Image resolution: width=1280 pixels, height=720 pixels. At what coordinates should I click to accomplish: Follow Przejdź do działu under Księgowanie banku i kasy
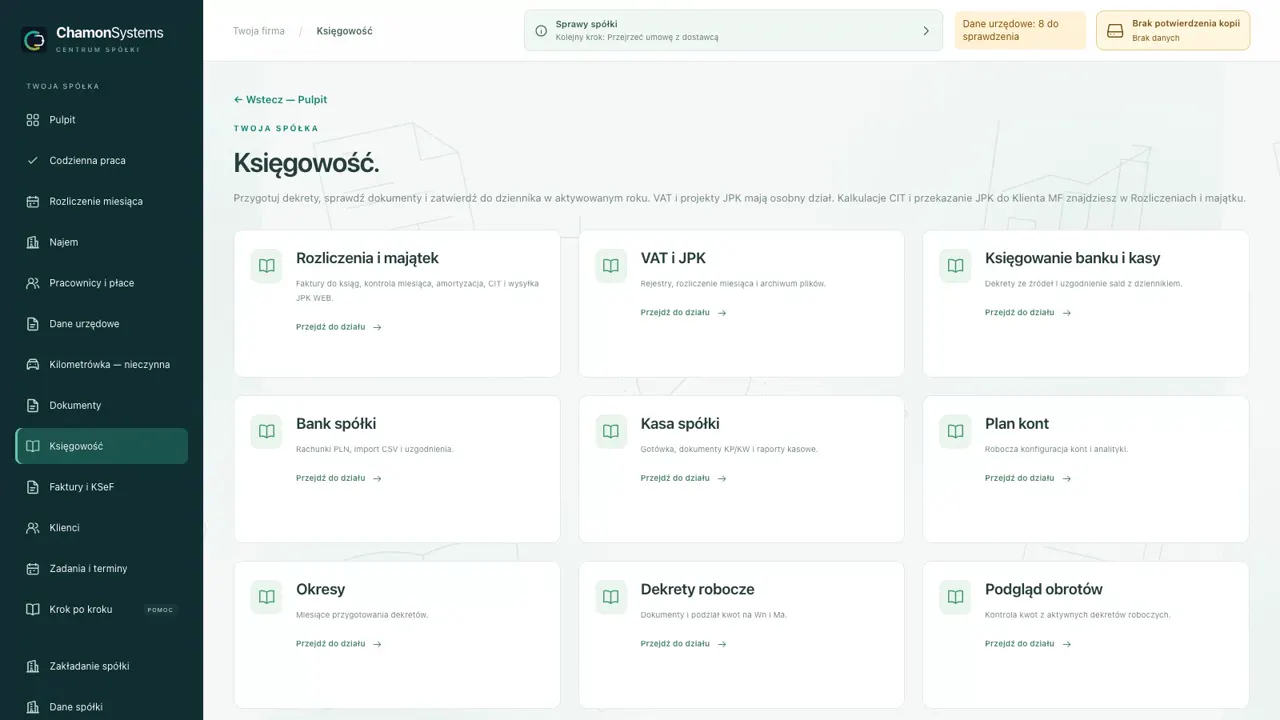pyautogui.click(x=1028, y=313)
